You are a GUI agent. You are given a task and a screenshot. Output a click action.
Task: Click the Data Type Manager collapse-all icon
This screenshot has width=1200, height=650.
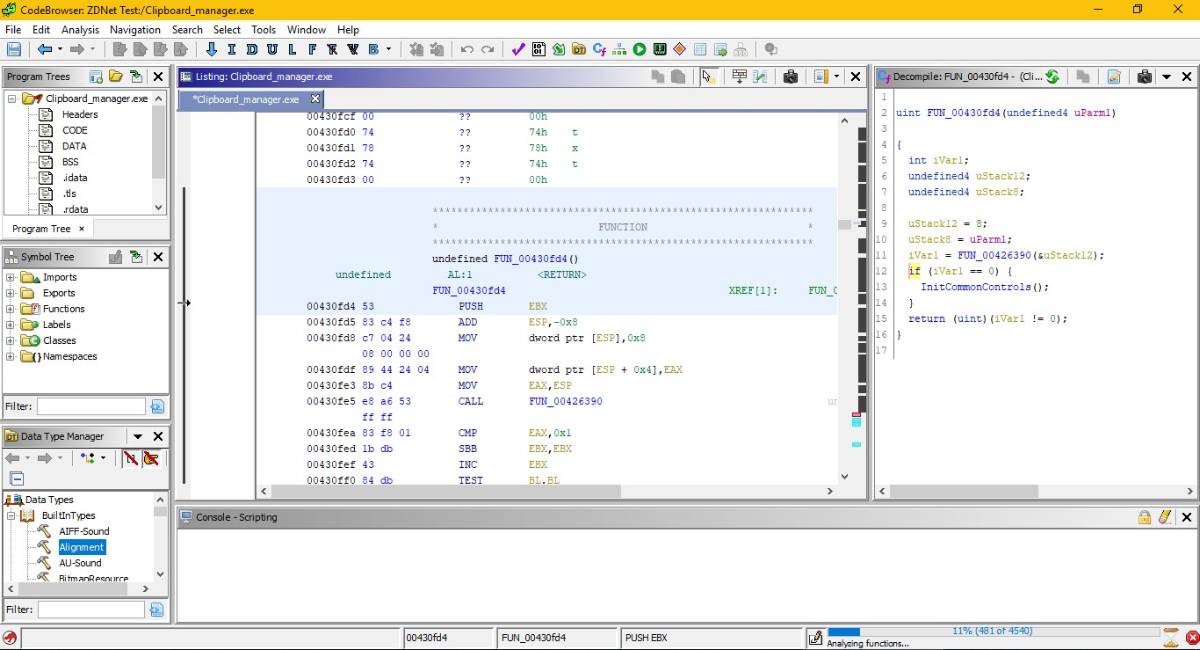click(x=17, y=479)
